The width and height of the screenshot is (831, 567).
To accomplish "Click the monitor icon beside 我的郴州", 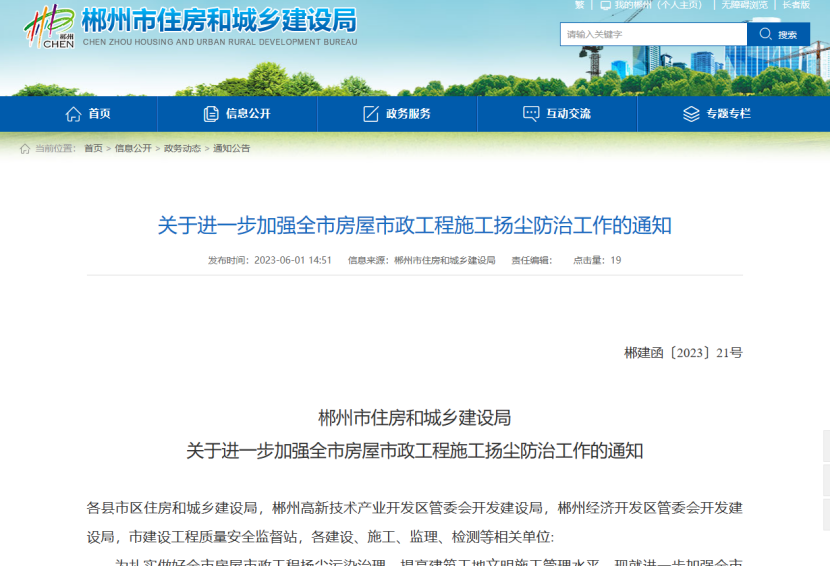I will [606, 5].
